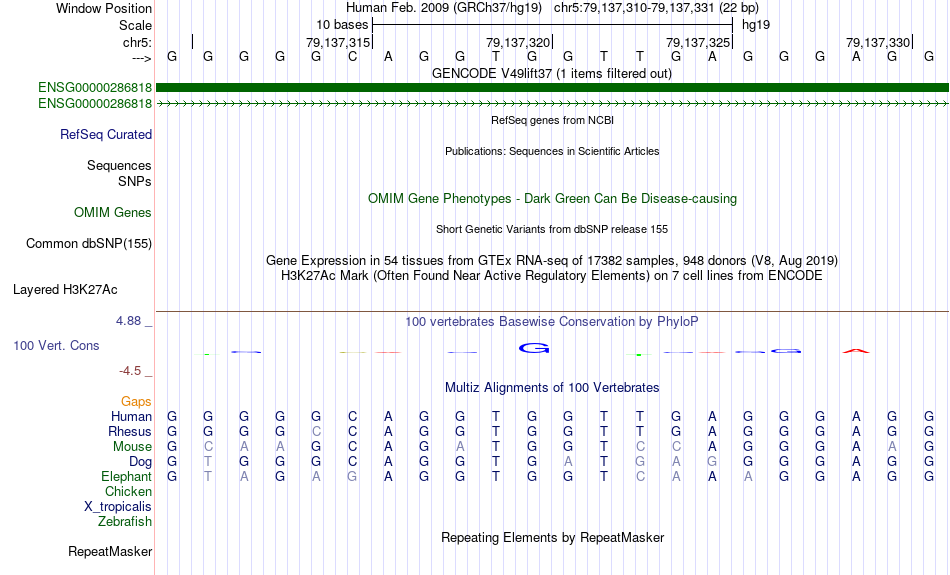Click the chr5: label on the ruler

coord(137,42)
